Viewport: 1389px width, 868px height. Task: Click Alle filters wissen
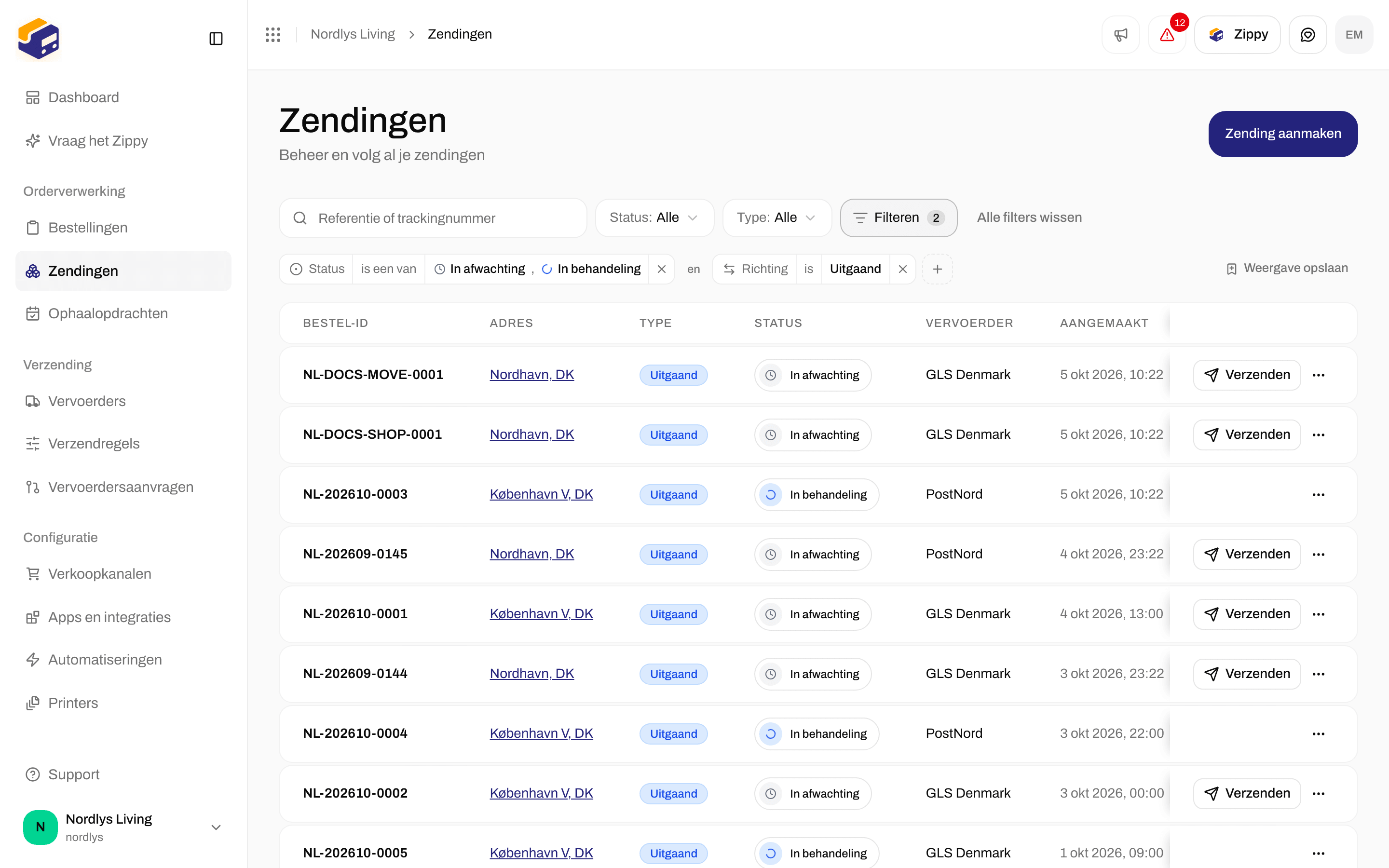(1029, 217)
